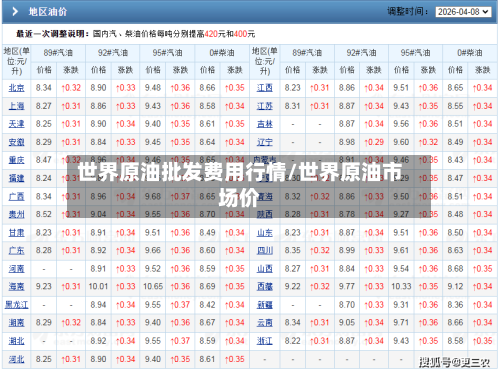Viewport: 500px width, 373px height.
Task: Select the 河南 region link
Action: [x=16, y=269]
